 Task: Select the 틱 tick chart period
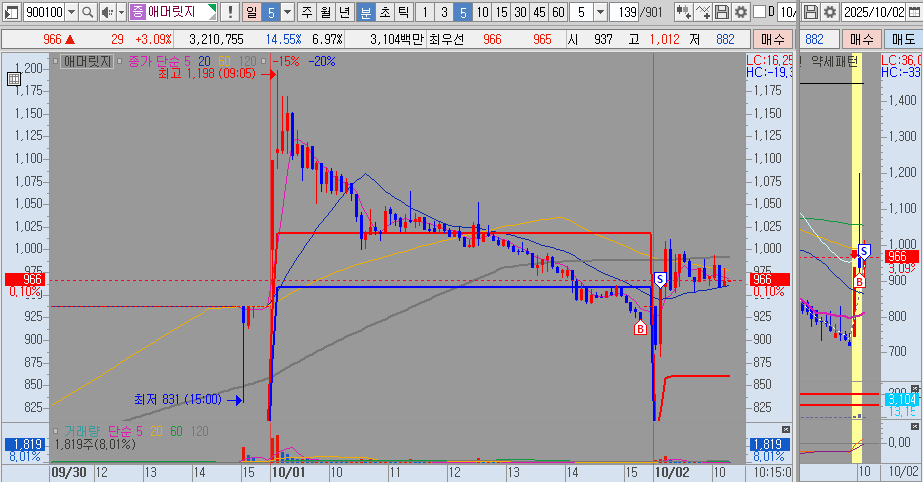(403, 12)
